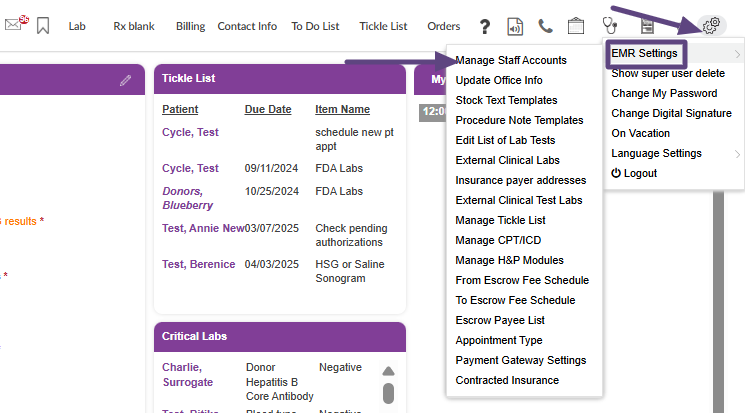Click the pencil edit icon on panel

[x=125, y=79]
